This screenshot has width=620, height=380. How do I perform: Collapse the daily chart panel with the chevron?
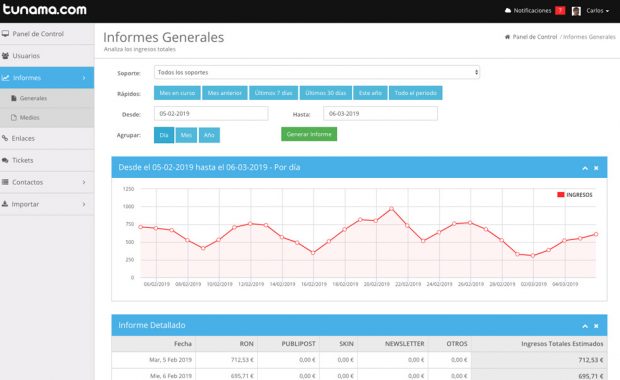tap(585, 168)
